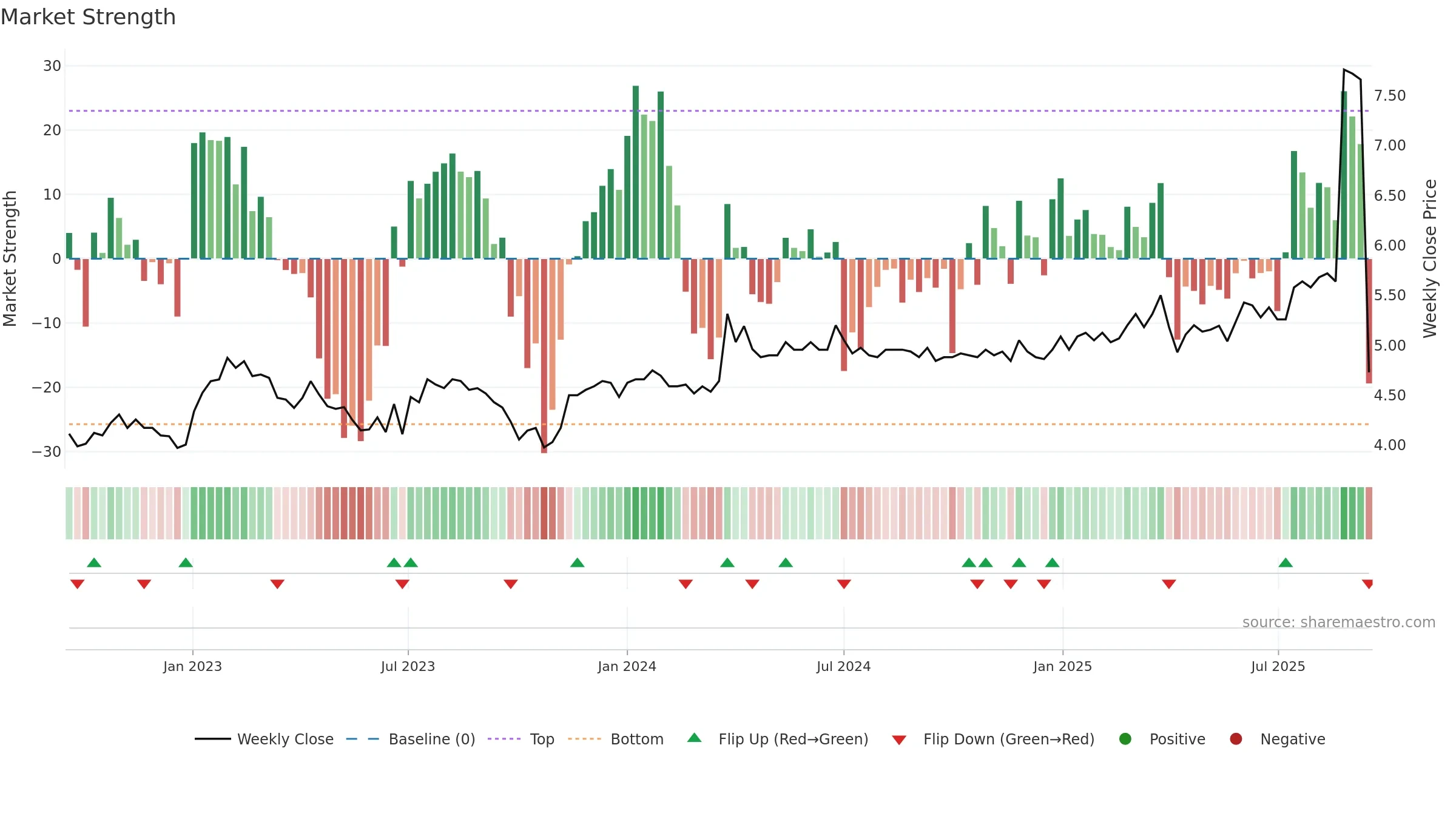
Task: Toggle the Flip Up (Red→Green) legend entry
Action: tap(778, 739)
